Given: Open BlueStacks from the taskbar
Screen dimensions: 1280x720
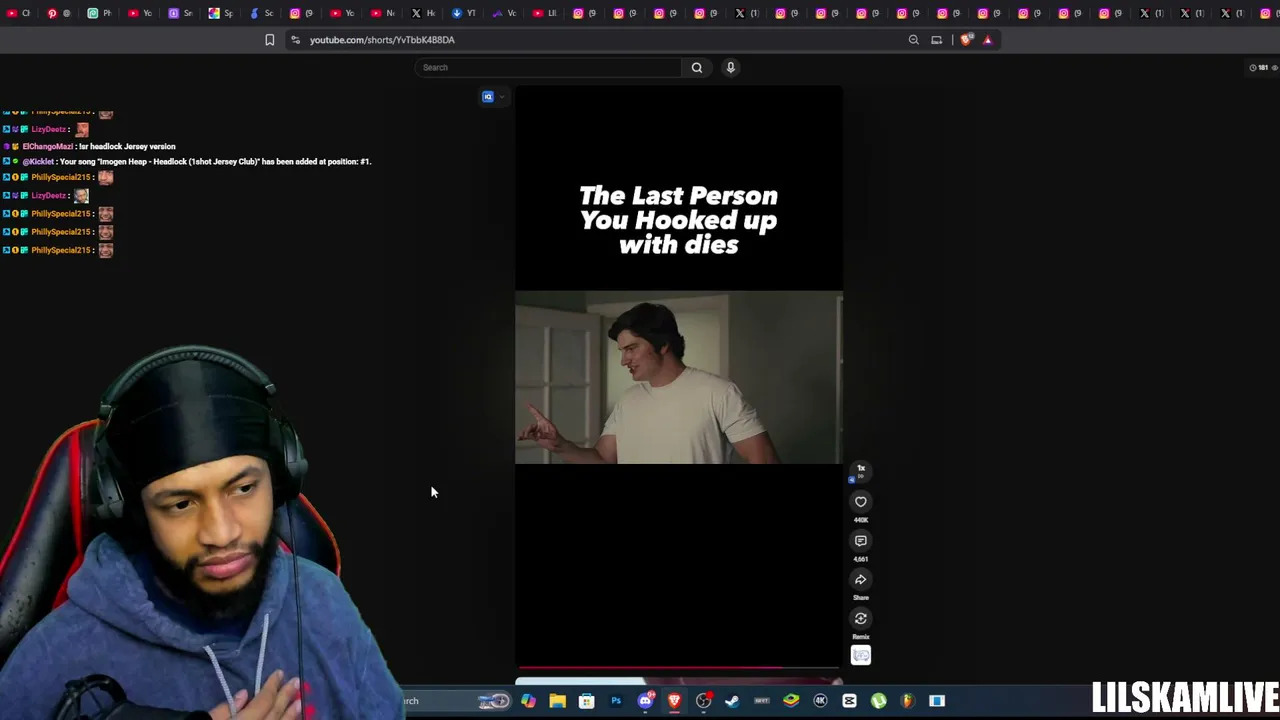Looking at the screenshot, I should pos(791,701).
